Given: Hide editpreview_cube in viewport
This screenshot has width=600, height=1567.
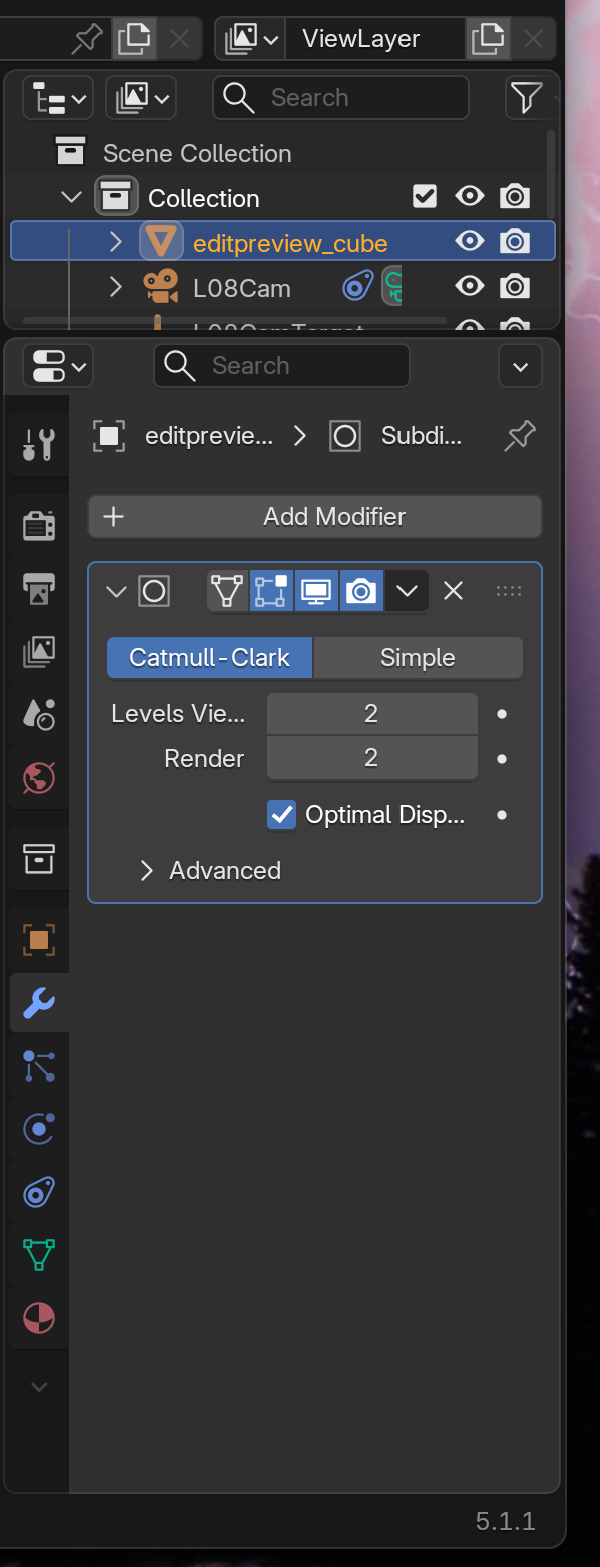Looking at the screenshot, I should (469, 241).
